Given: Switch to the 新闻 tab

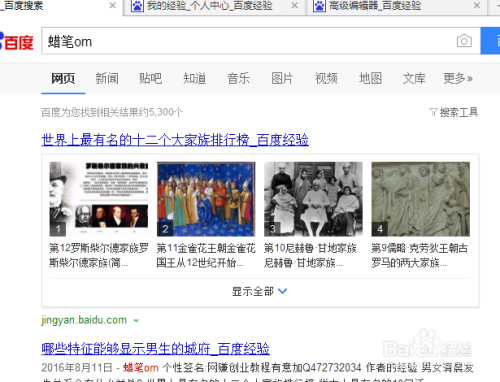Looking at the screenshot, I should (x=107, y=79).
